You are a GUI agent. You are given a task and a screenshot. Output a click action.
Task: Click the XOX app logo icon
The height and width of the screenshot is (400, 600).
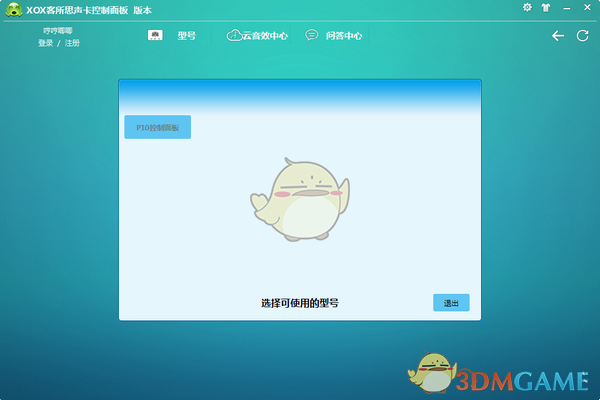(14, 10)
